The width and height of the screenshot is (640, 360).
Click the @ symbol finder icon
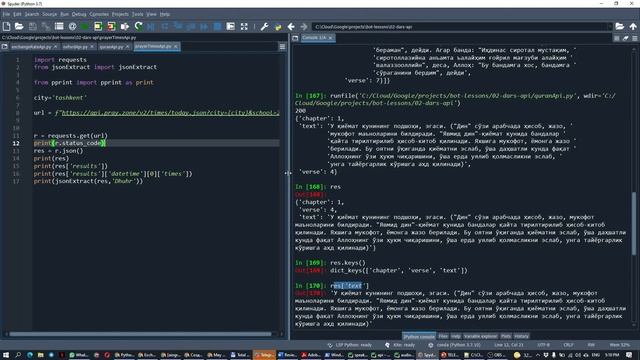pos(72,27)
